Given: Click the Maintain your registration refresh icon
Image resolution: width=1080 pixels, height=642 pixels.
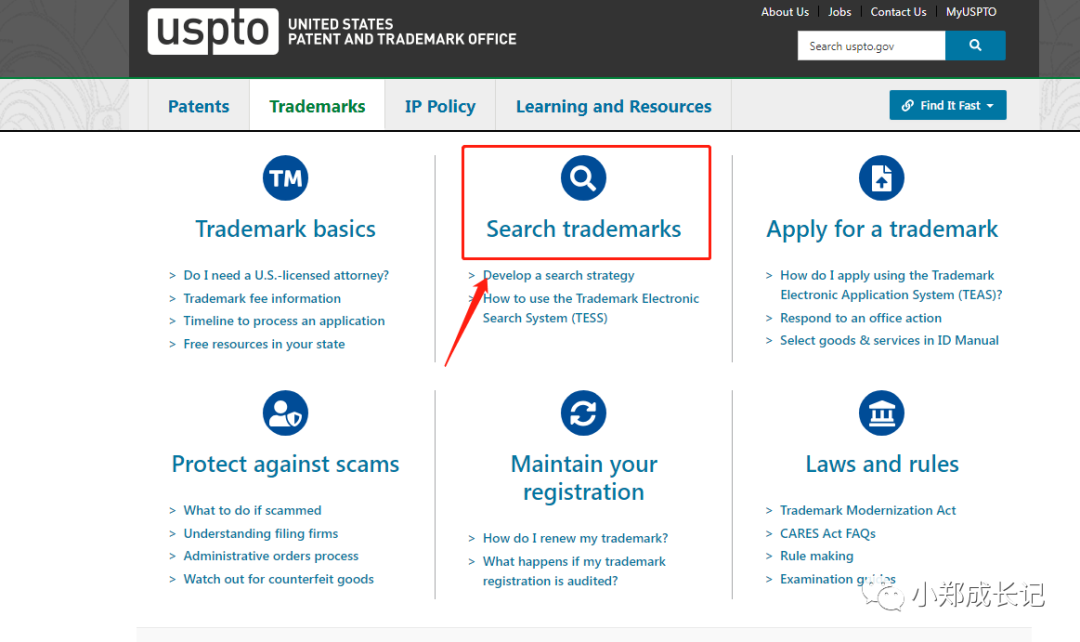Looking at the screenshot, I should pyautogui.click(x=583, y=413).
